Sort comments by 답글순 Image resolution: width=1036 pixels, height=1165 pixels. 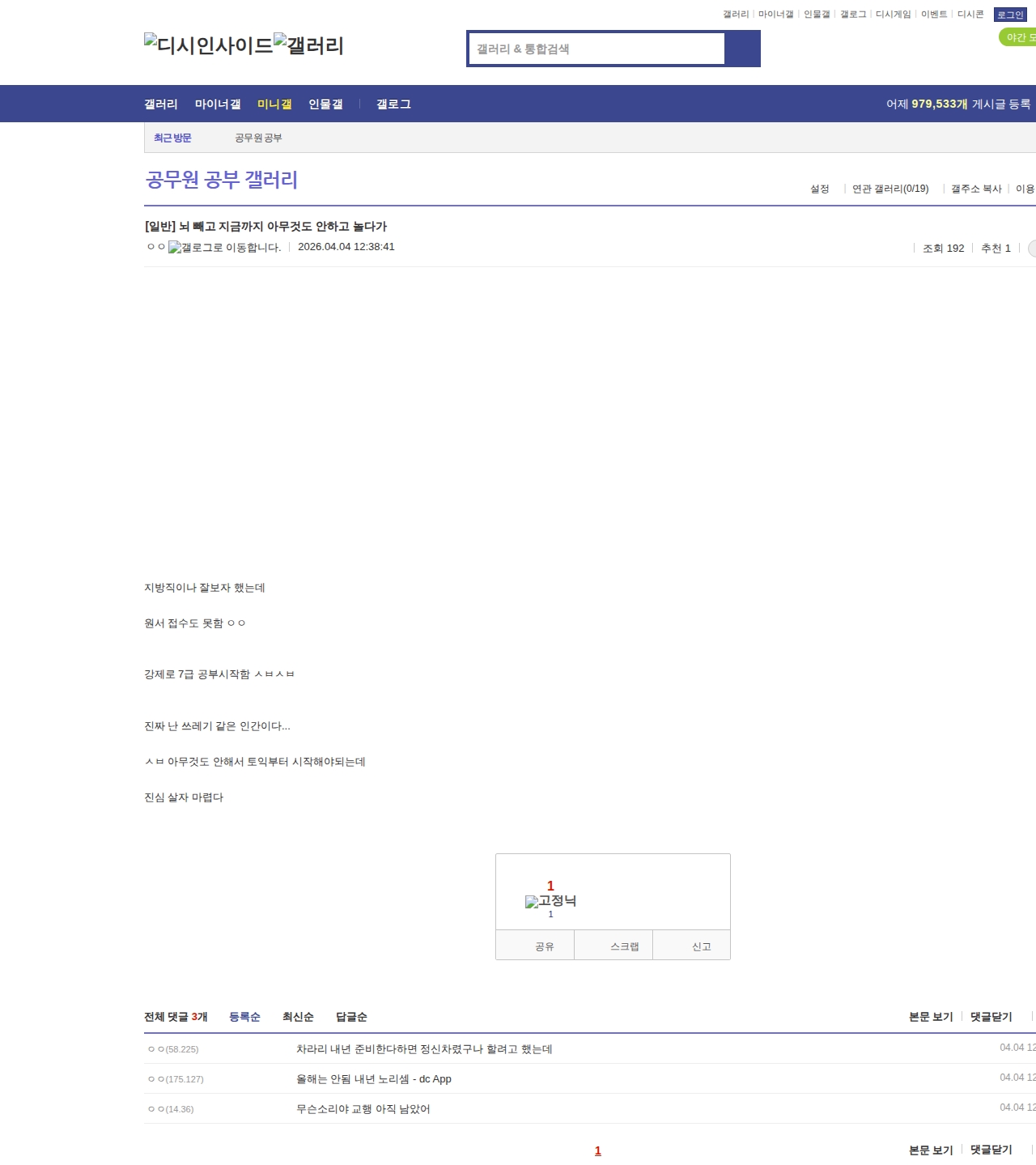point(351,1017)
